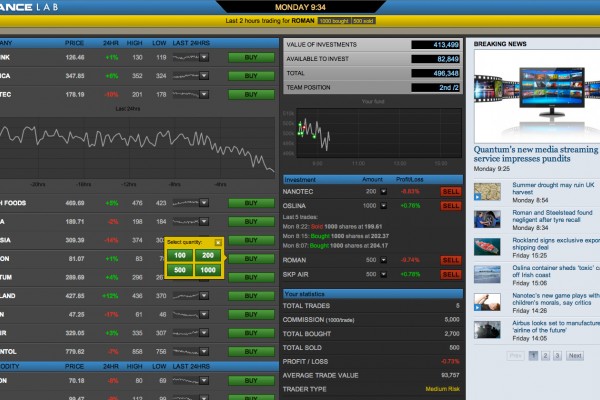Collapse OSLINA trades dropdown arrow
Viewport: 600px width, 400px height.
click(383, 206)
